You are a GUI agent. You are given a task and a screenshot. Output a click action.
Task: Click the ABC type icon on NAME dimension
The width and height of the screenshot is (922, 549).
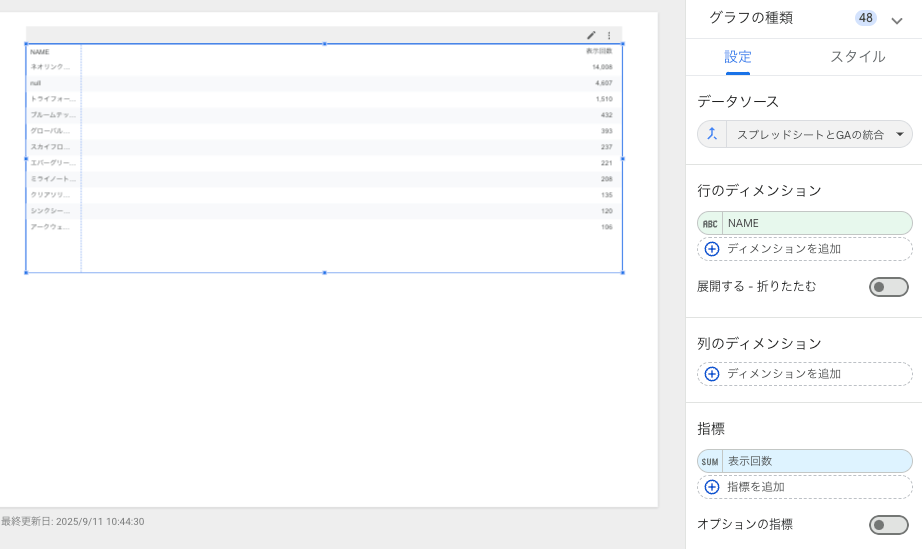click(x=710, y=223)
